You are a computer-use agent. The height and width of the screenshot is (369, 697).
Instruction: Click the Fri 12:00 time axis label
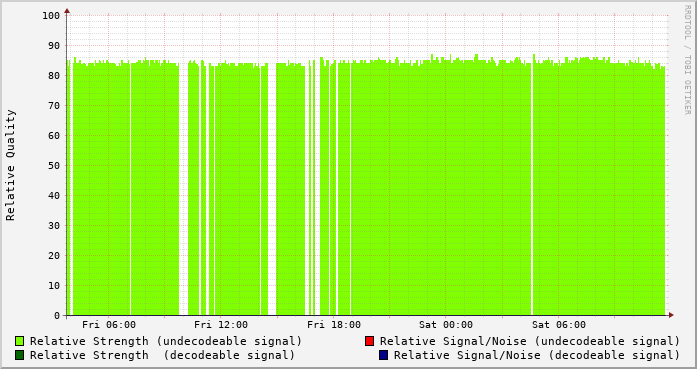221,325
